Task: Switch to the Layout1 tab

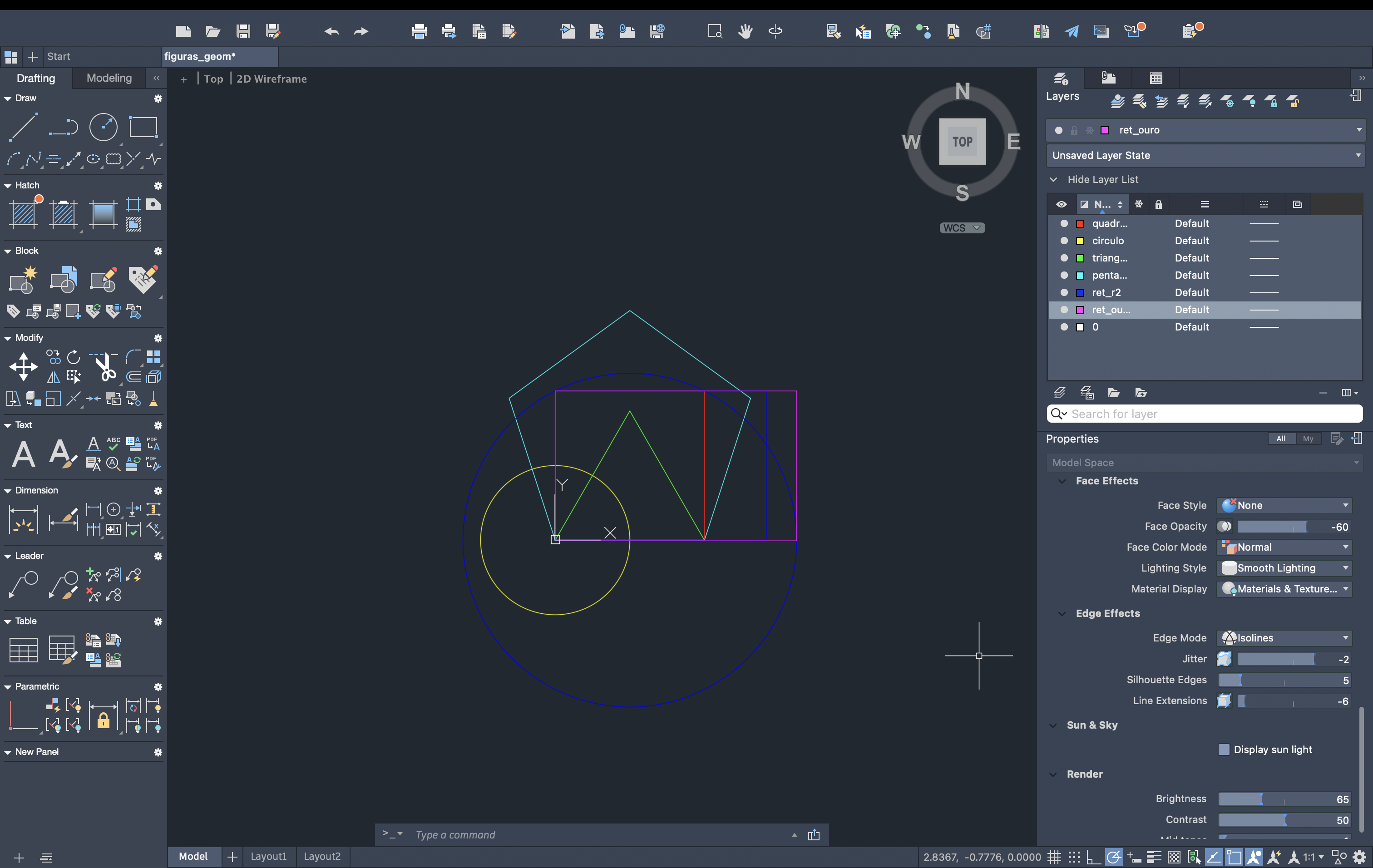Action: (268, 856)
